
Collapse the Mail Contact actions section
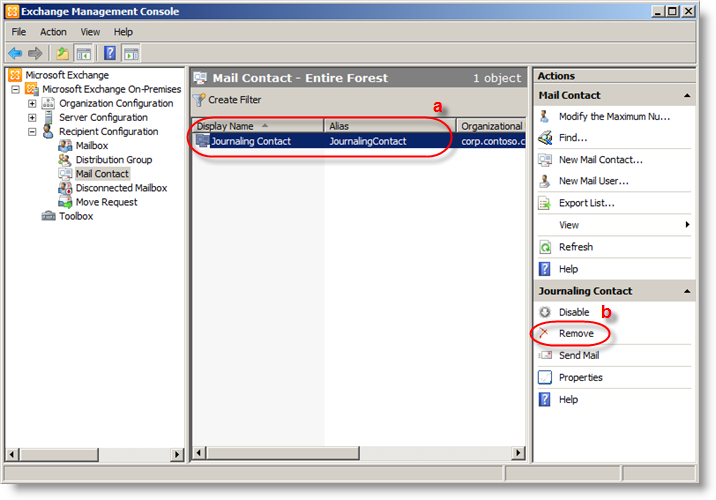click(687, 95)
